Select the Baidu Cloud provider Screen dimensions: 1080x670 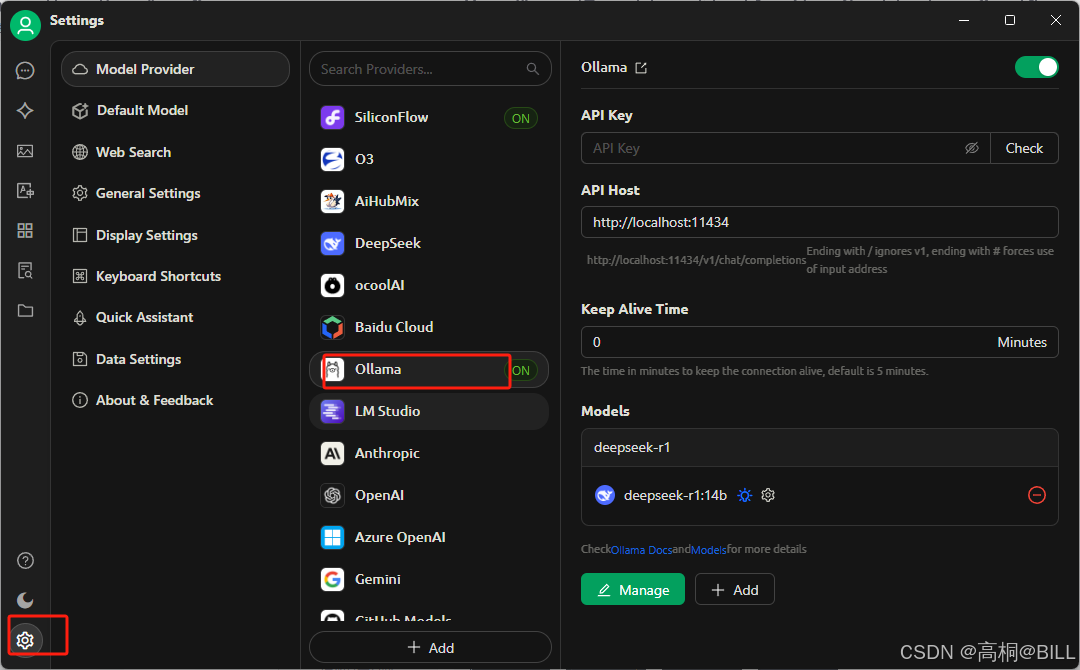click(429, 327)
